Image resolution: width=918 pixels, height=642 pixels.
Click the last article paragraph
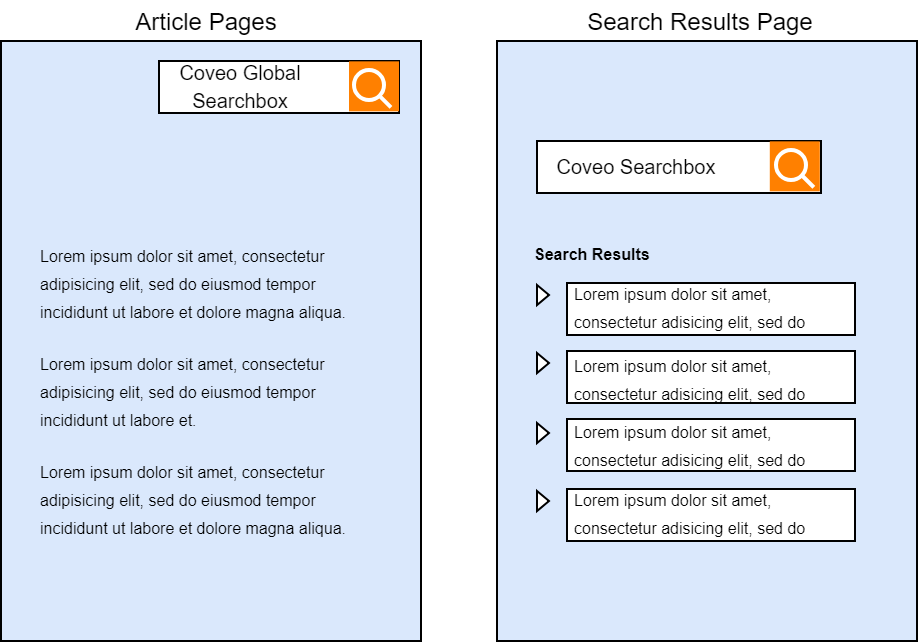coord(193,500)
